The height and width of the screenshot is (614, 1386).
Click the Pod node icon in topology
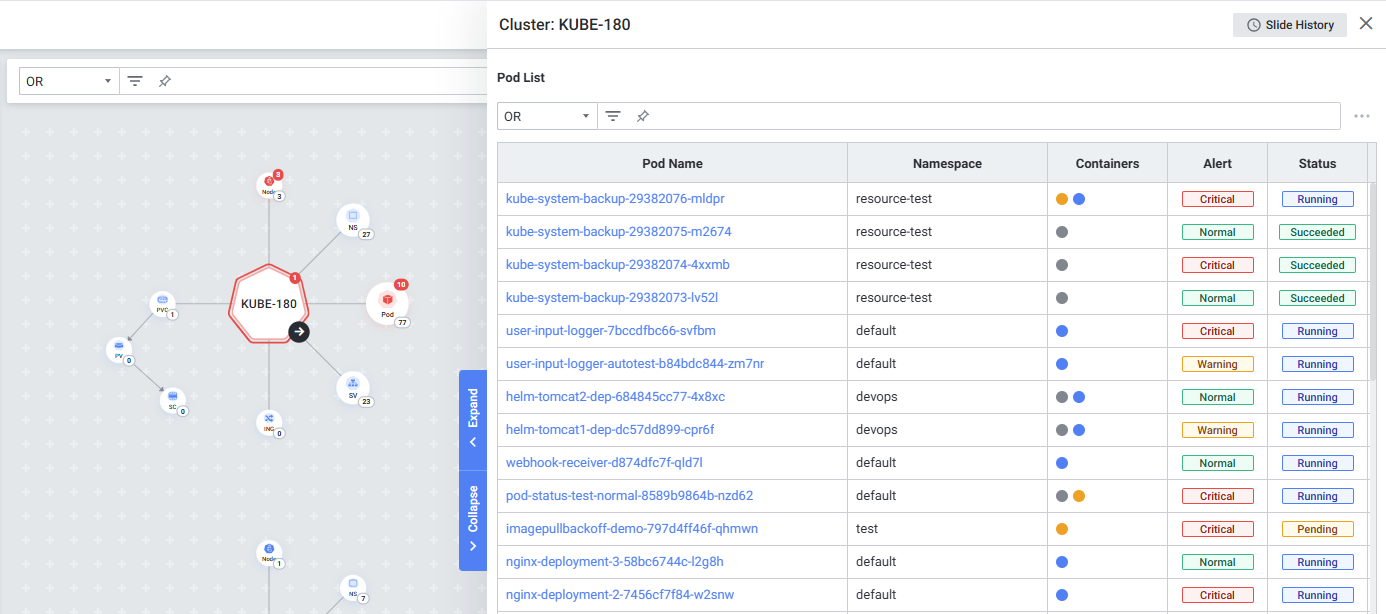point(387,302)
